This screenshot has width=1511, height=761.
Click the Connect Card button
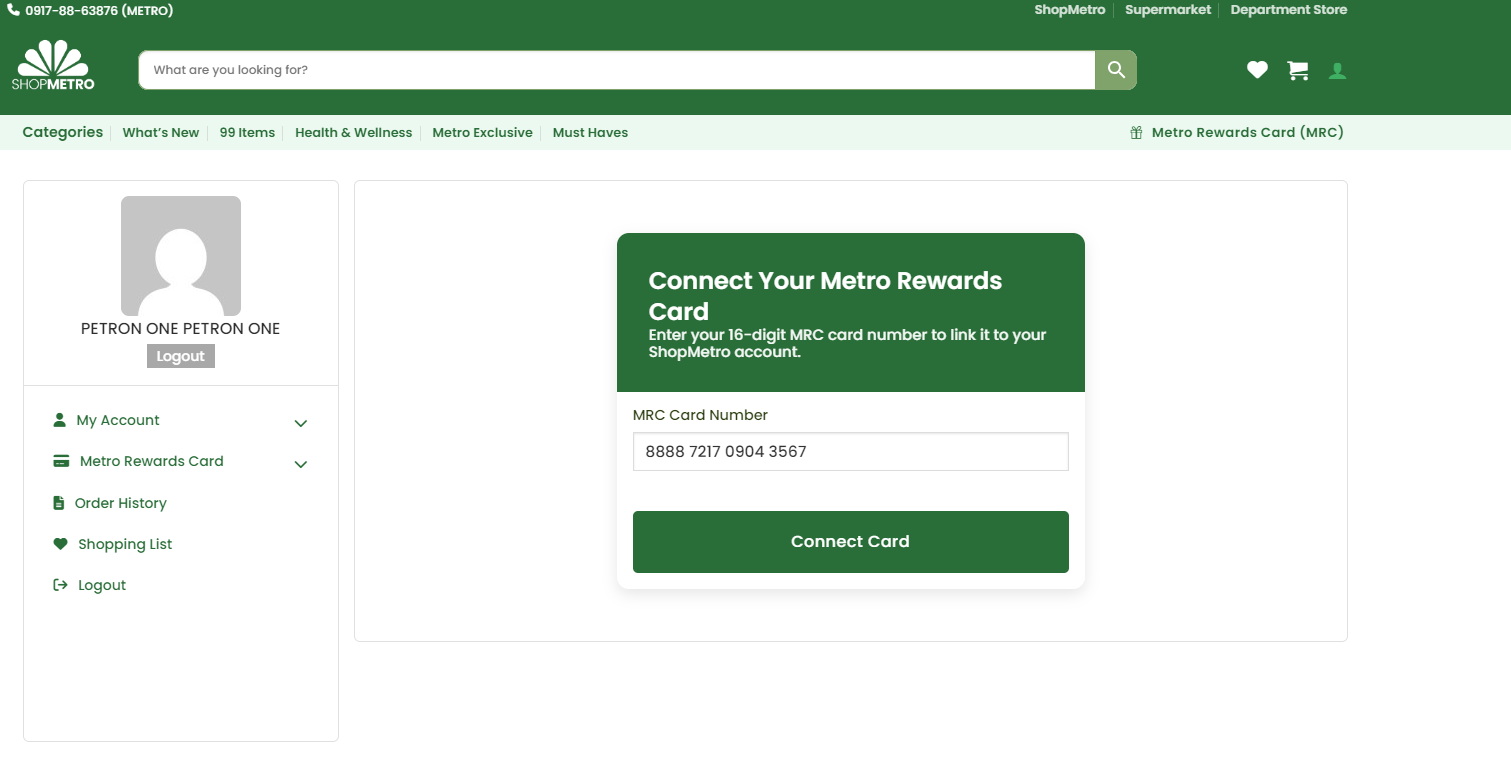tap(851, 542)
